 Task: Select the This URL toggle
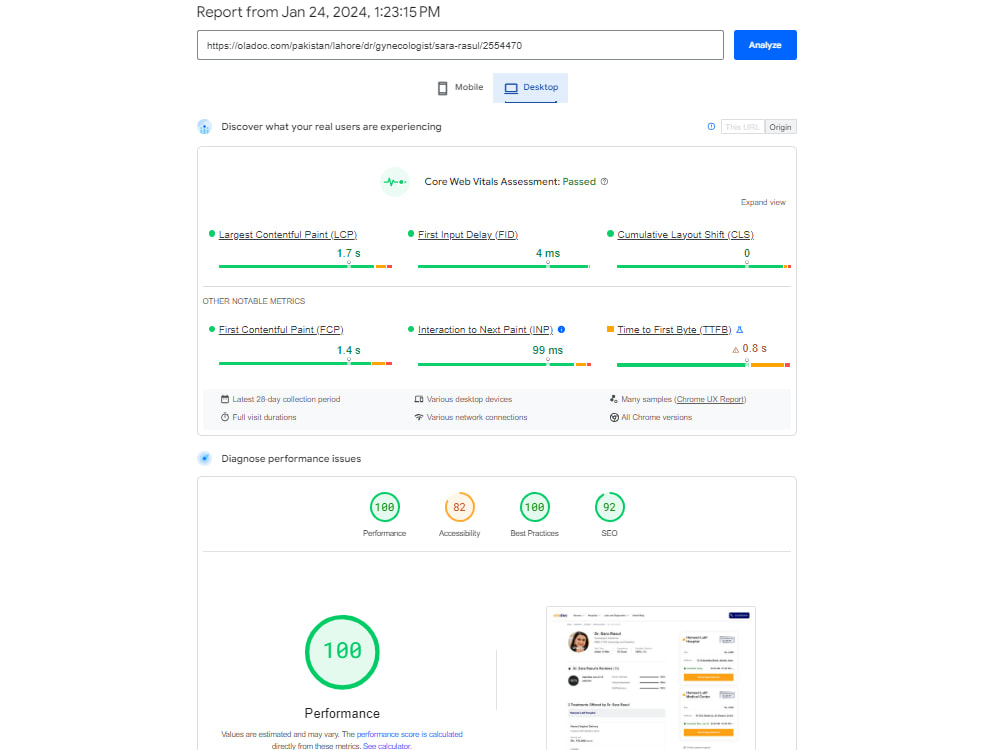click(742, 127)
